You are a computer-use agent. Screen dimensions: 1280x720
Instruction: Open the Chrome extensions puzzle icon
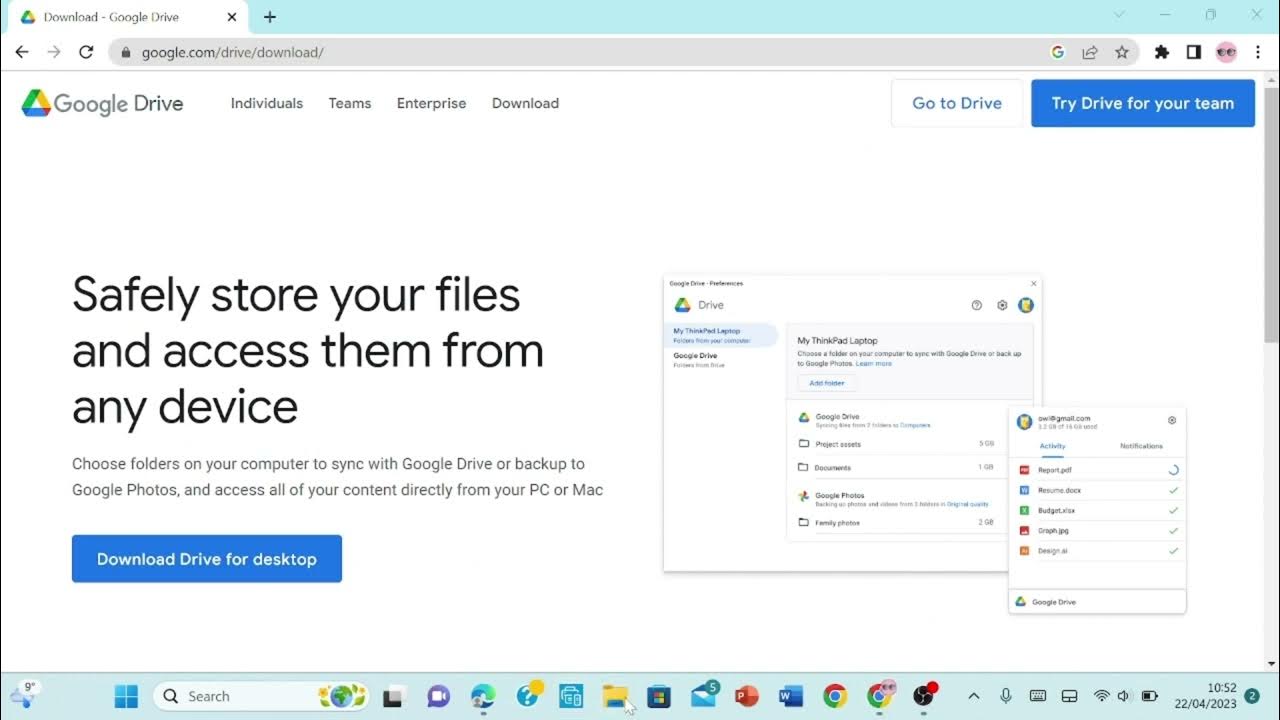coord(1162,52)
